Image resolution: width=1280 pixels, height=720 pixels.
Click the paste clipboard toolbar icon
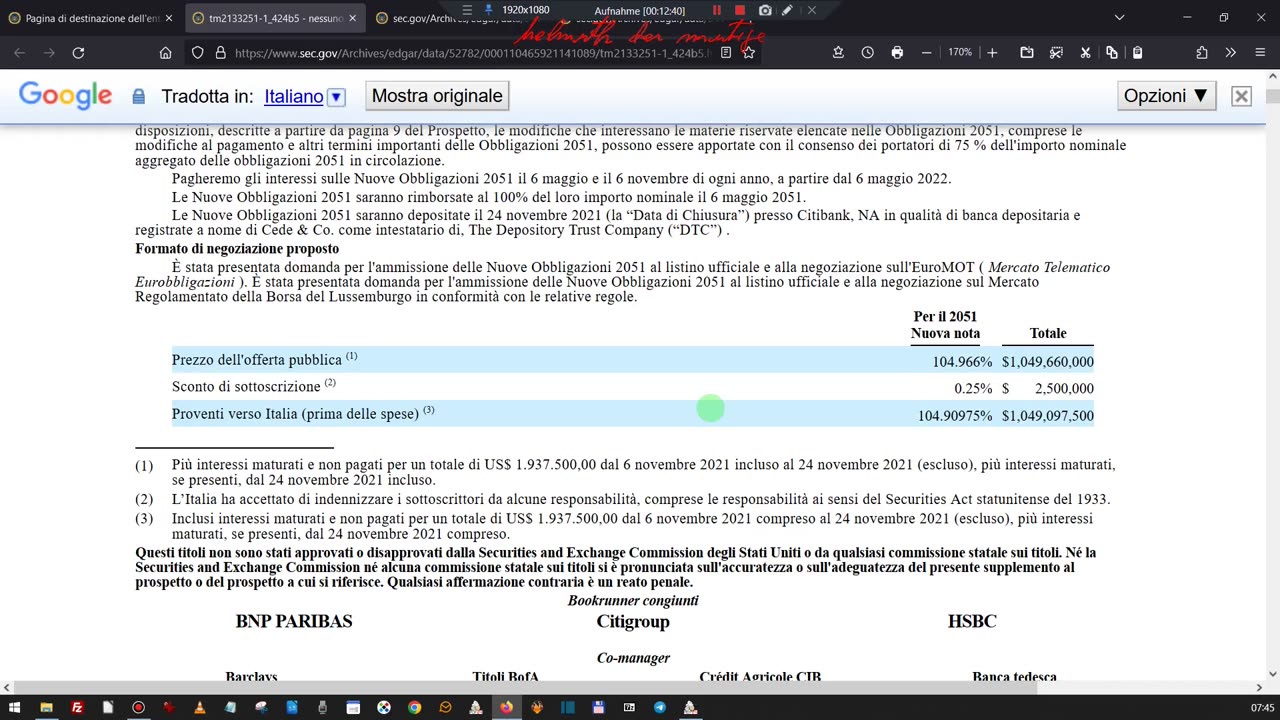click(x=1137, y=53)
